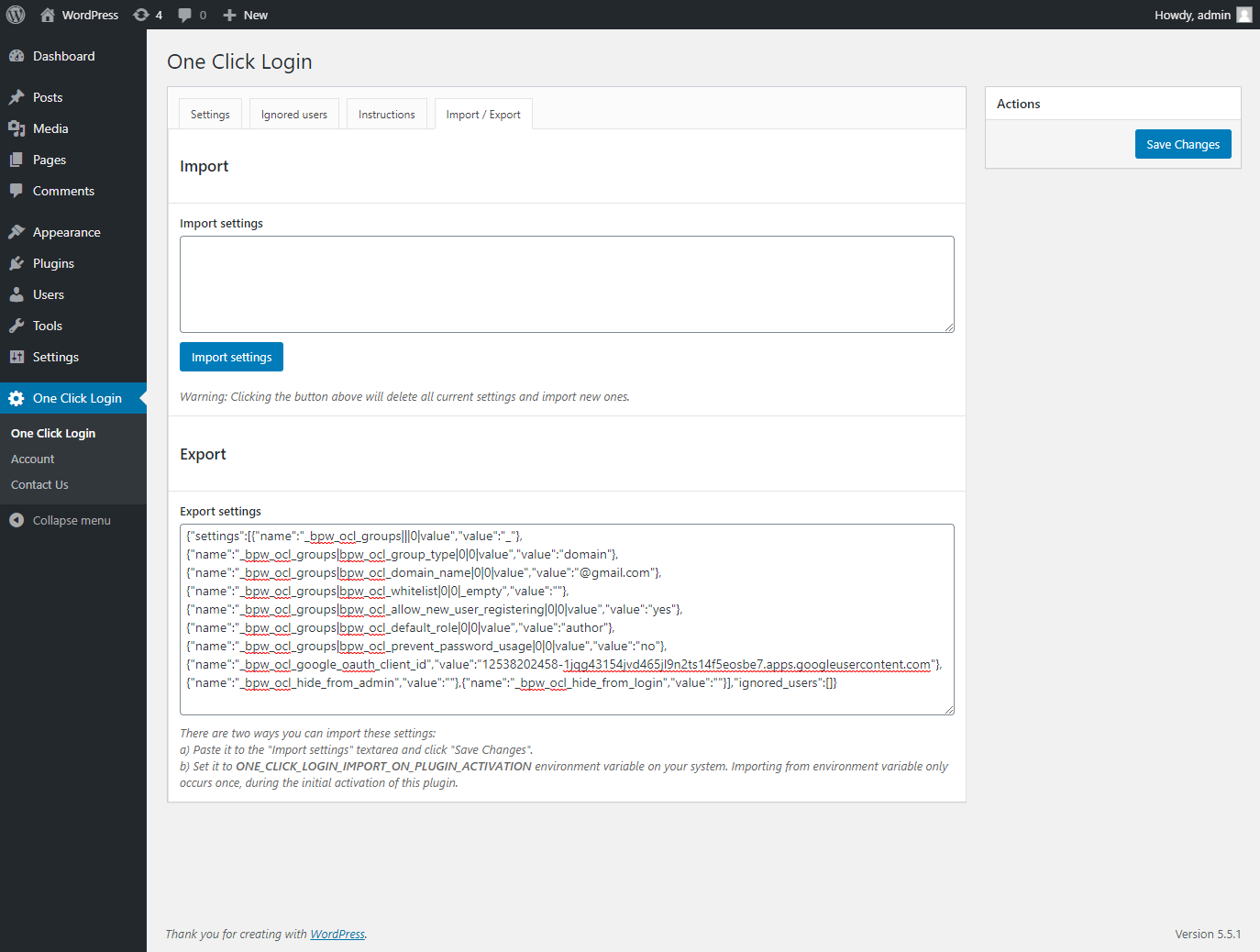Click the WordPress logo icon in admin bar
The width and height of the screenshot is (1260, 952).
(x=16, y=15)
